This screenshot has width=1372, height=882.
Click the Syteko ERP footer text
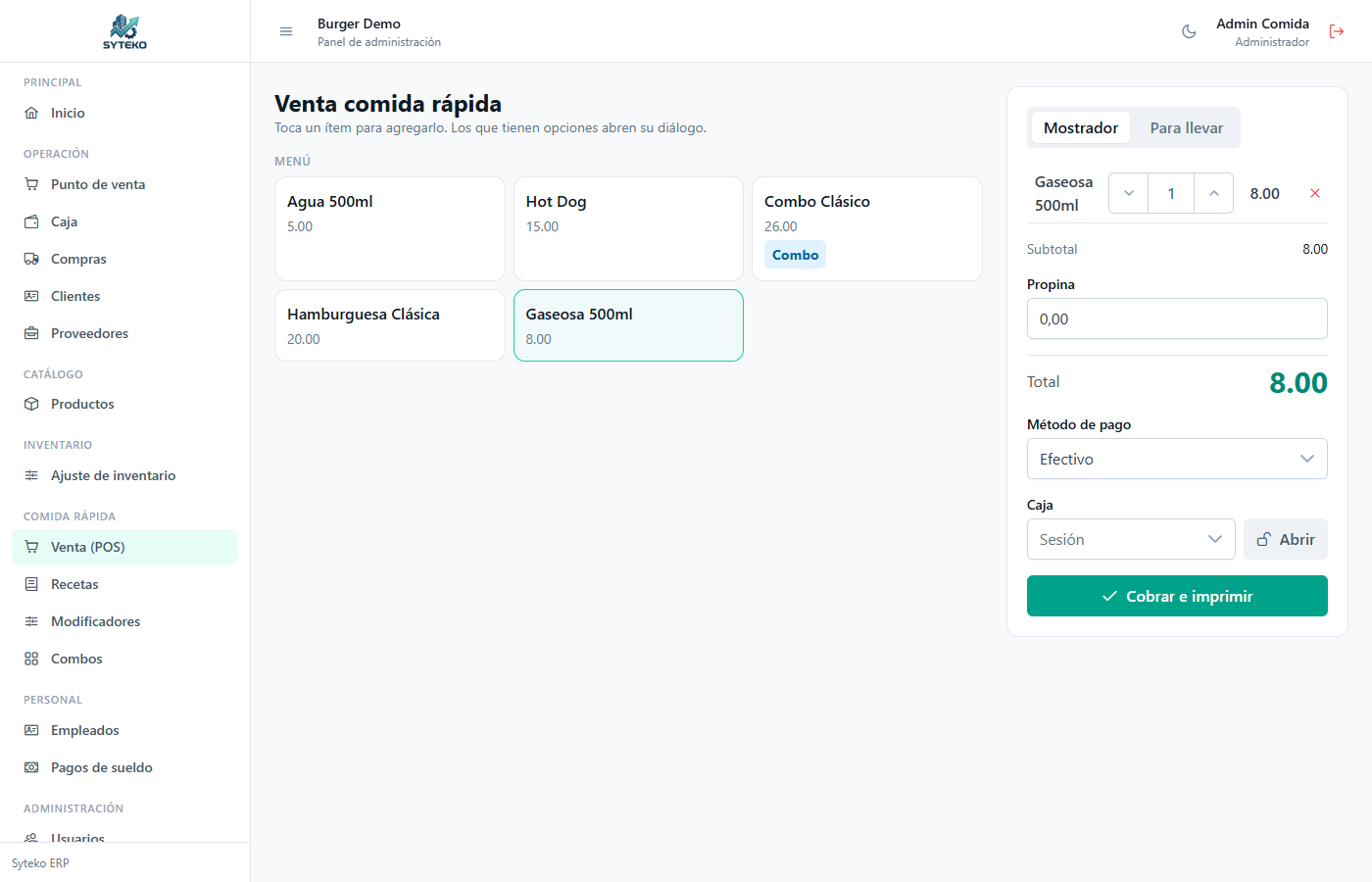click(x=40, y=863)
